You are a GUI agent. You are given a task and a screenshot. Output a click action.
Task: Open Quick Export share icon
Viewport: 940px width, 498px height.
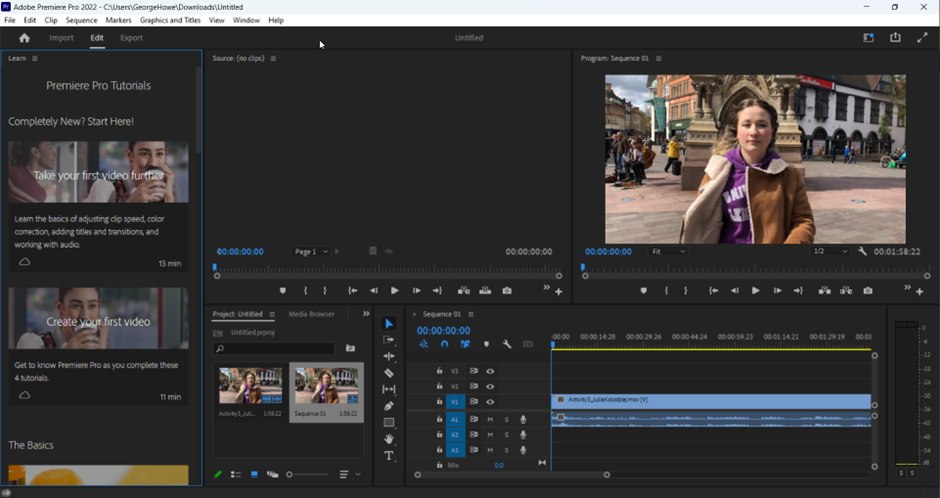[895, 37]
